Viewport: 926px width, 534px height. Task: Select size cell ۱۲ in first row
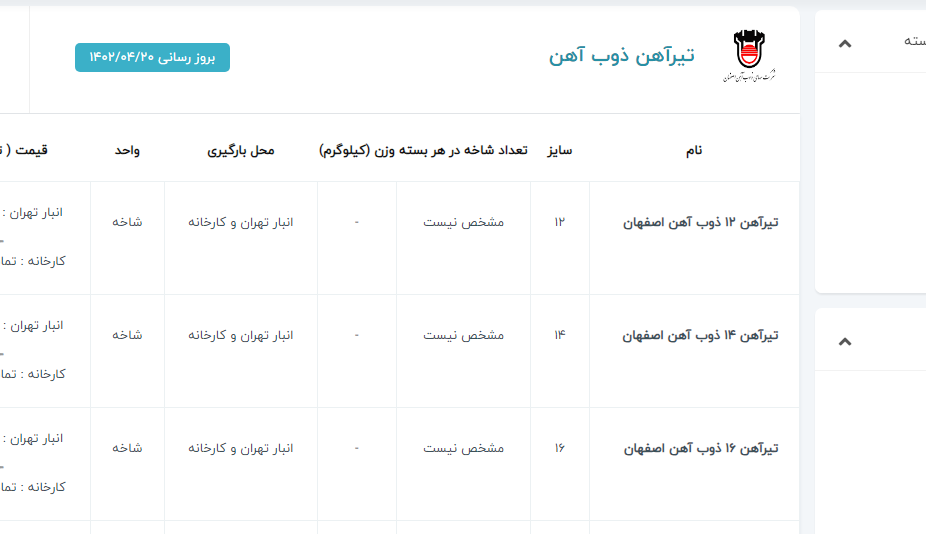[x=559, y=222]
